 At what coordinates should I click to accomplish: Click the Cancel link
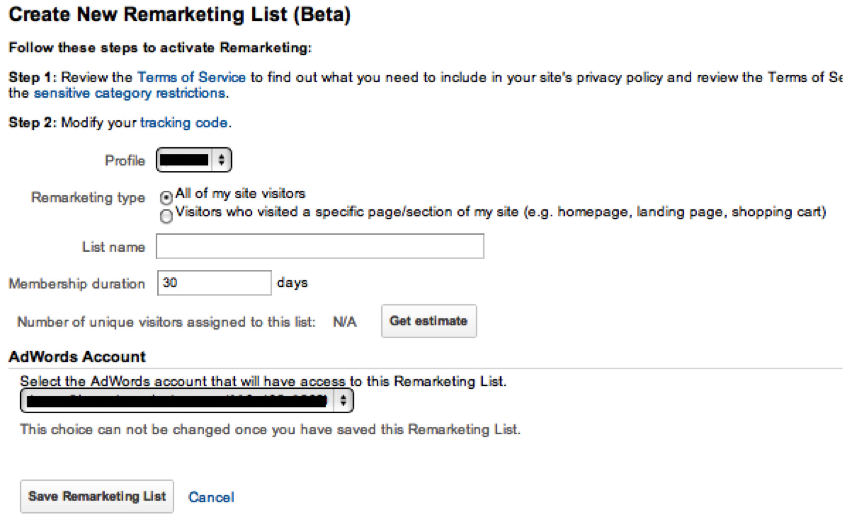point(211,497)
